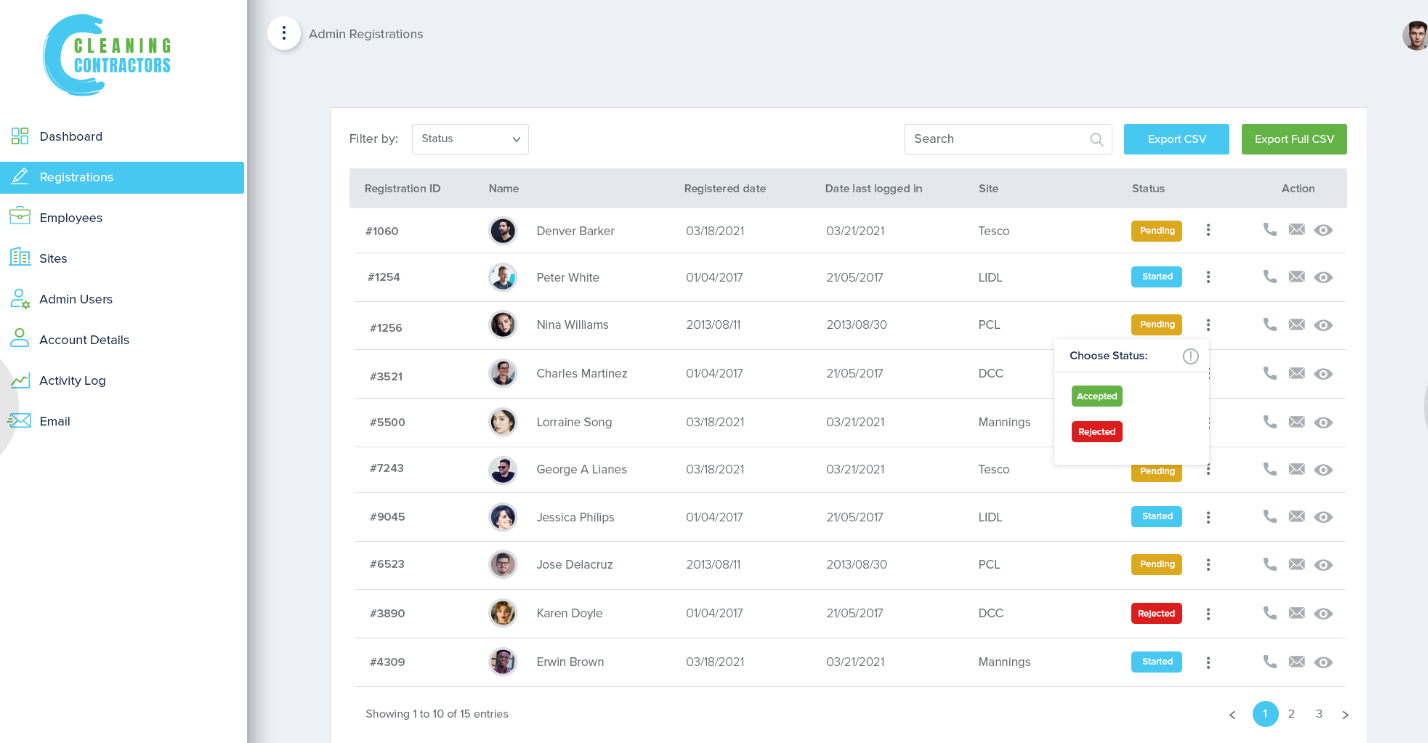Email Lorraine Song via envelope icon

pyautogui.click(x=1297, y=422)
